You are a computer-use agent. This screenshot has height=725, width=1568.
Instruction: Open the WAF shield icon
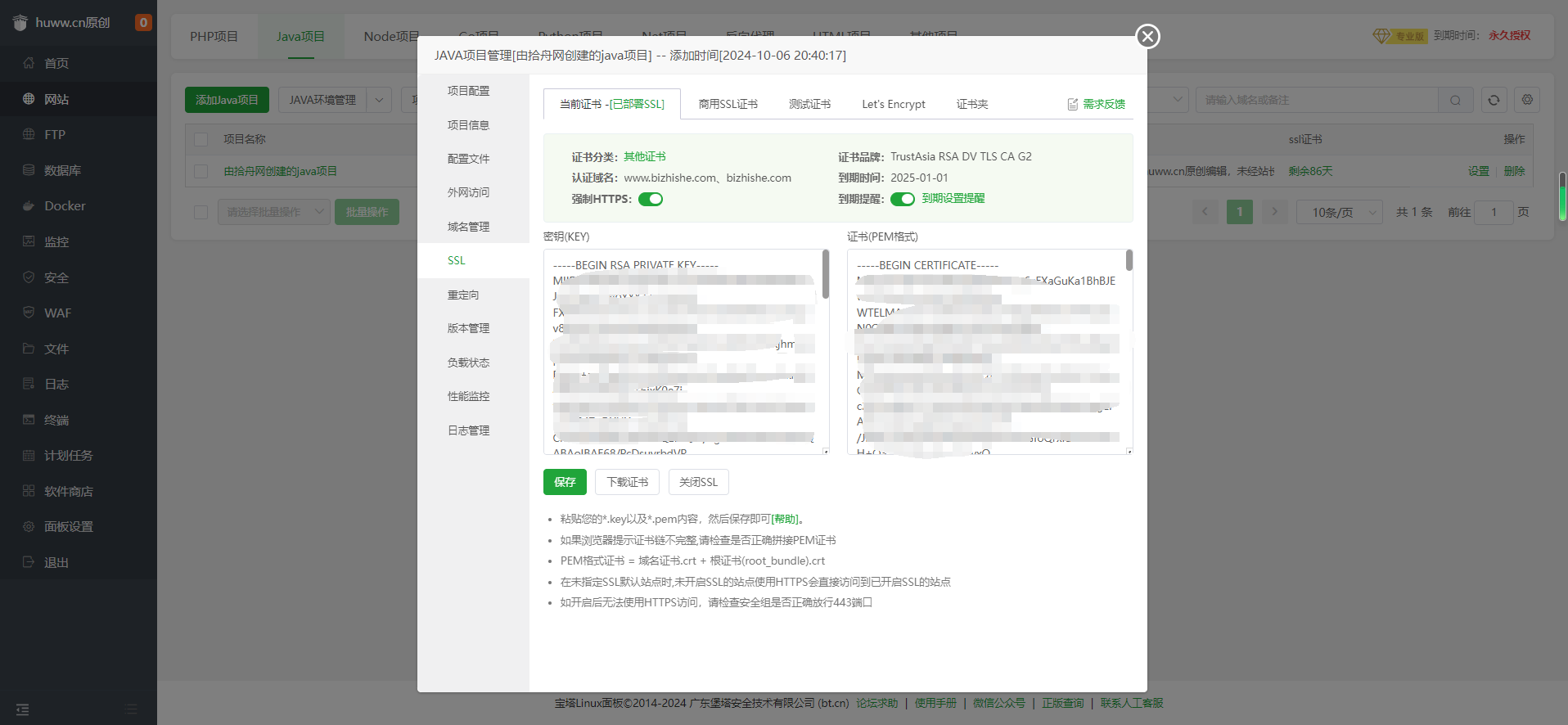(x=29, y=313)
